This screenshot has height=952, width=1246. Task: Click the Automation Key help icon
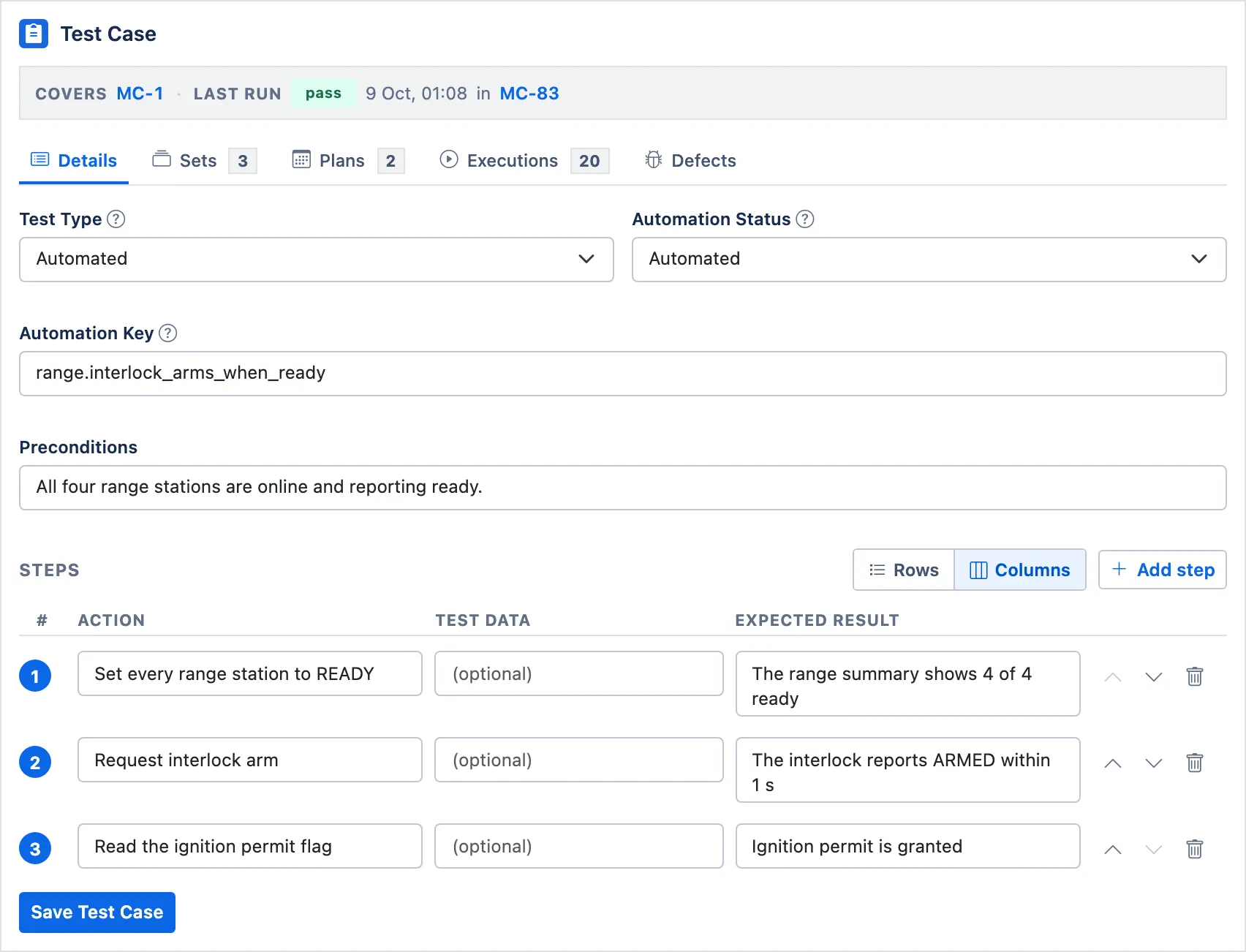[168, 333]
